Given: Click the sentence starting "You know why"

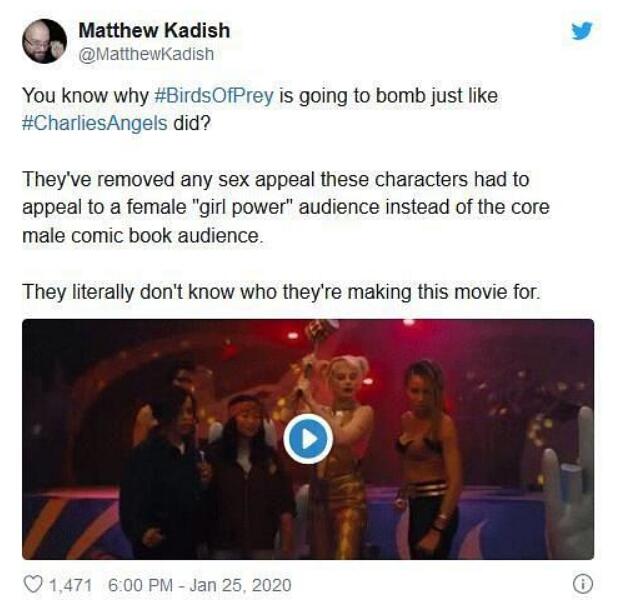Looking at the screenshot, I should [x=260, y=109].
